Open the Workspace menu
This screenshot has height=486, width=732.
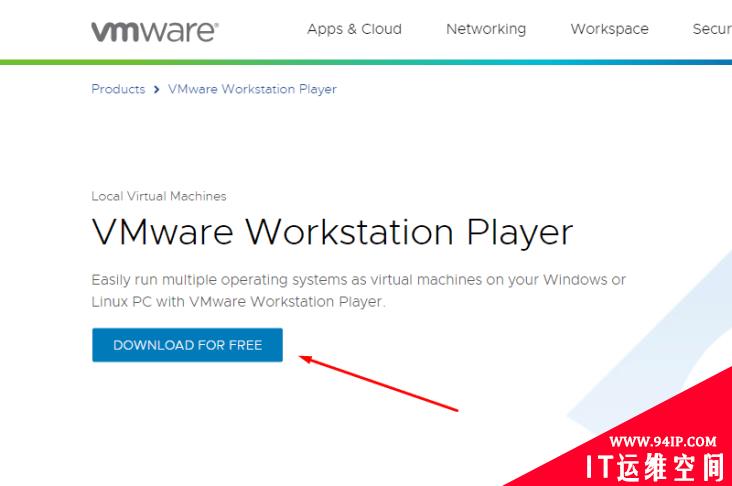pyautogui.click(x=609, y=29)
